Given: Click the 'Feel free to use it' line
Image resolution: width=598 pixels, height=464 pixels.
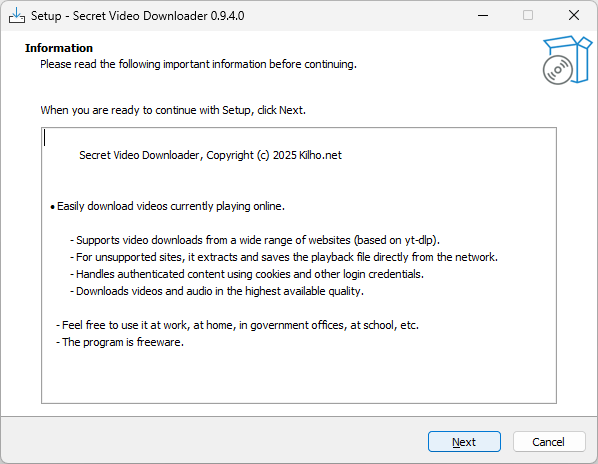Looking at the screenshot, I should point(238,325).
